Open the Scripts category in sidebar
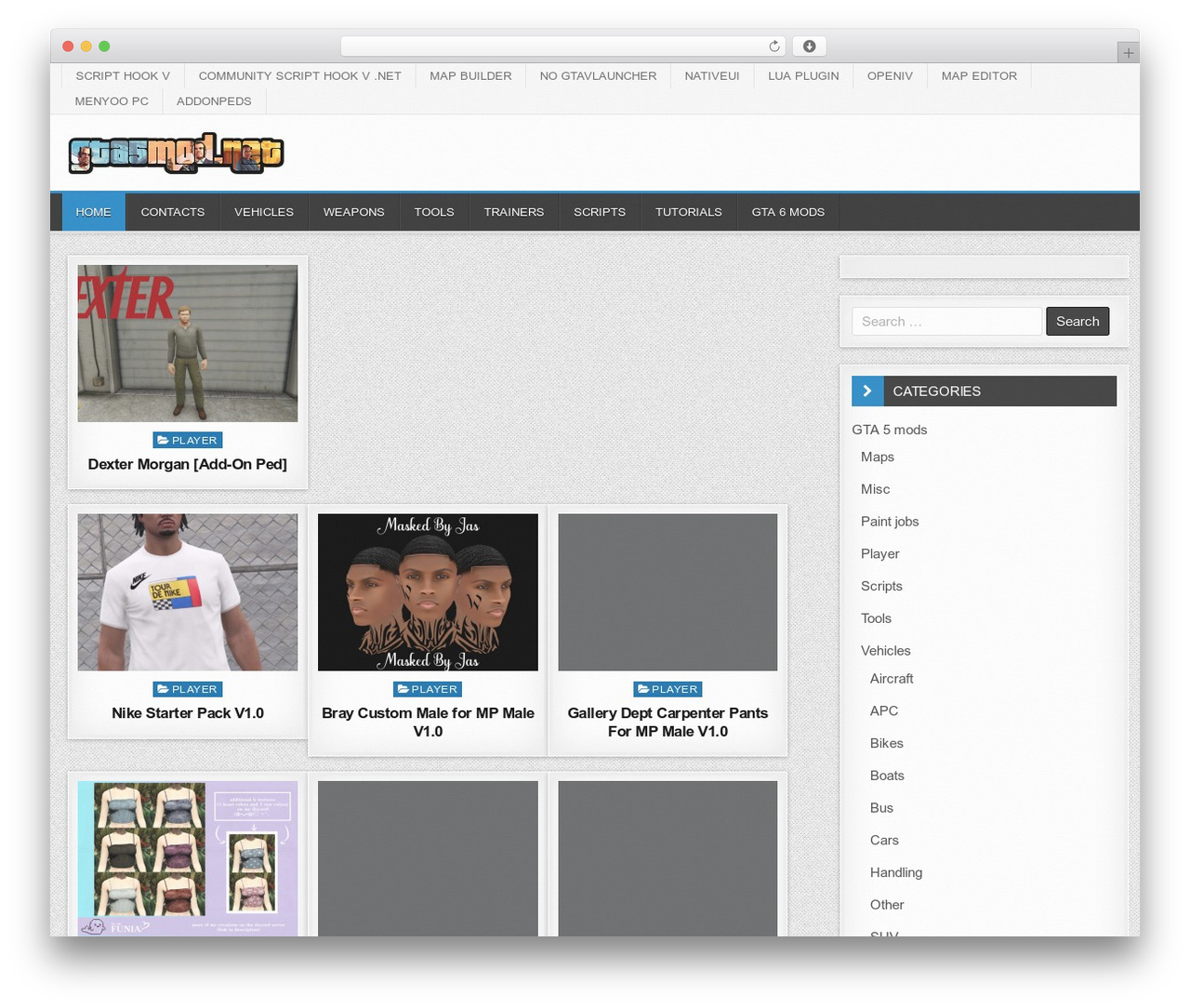1190x1008 pixels. click(881, 586)
